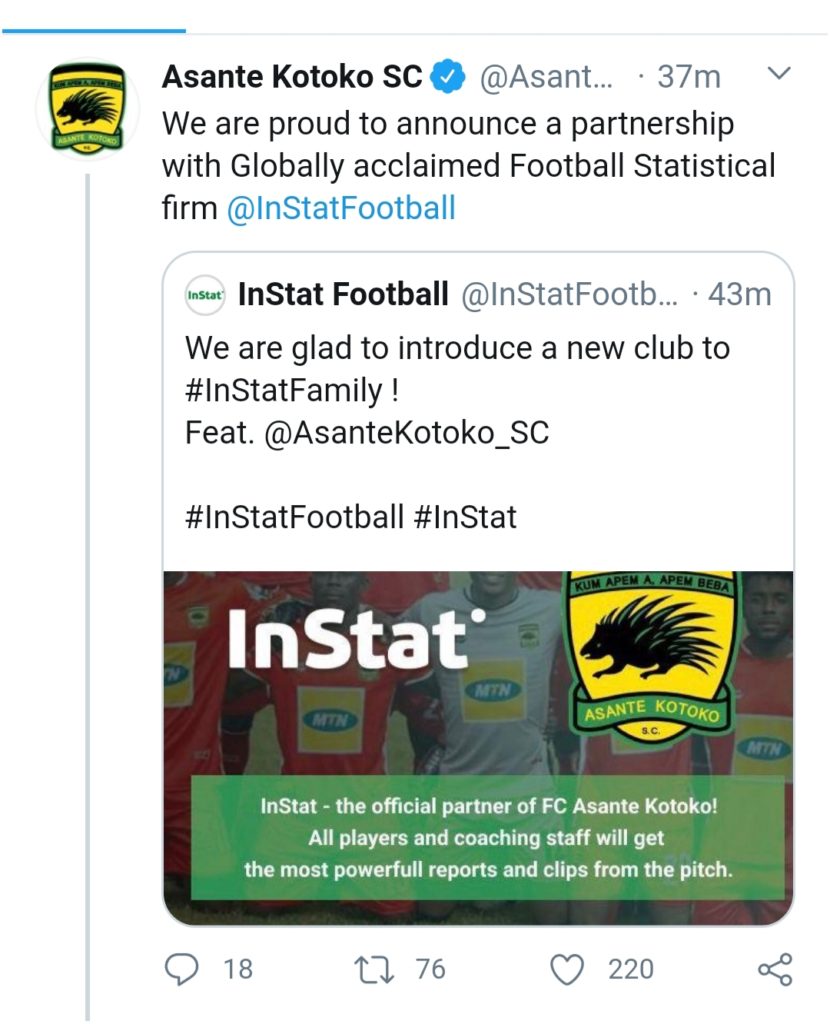Like the tweet with heart icon

pyautogui.click(x=568, y=969)
